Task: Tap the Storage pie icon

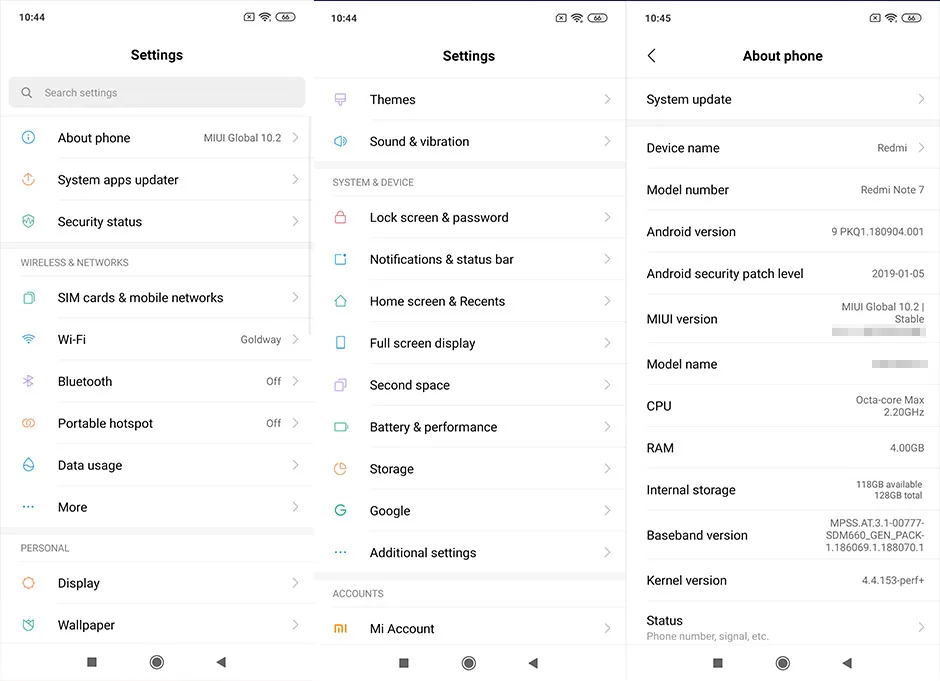Action: point(341,469)
